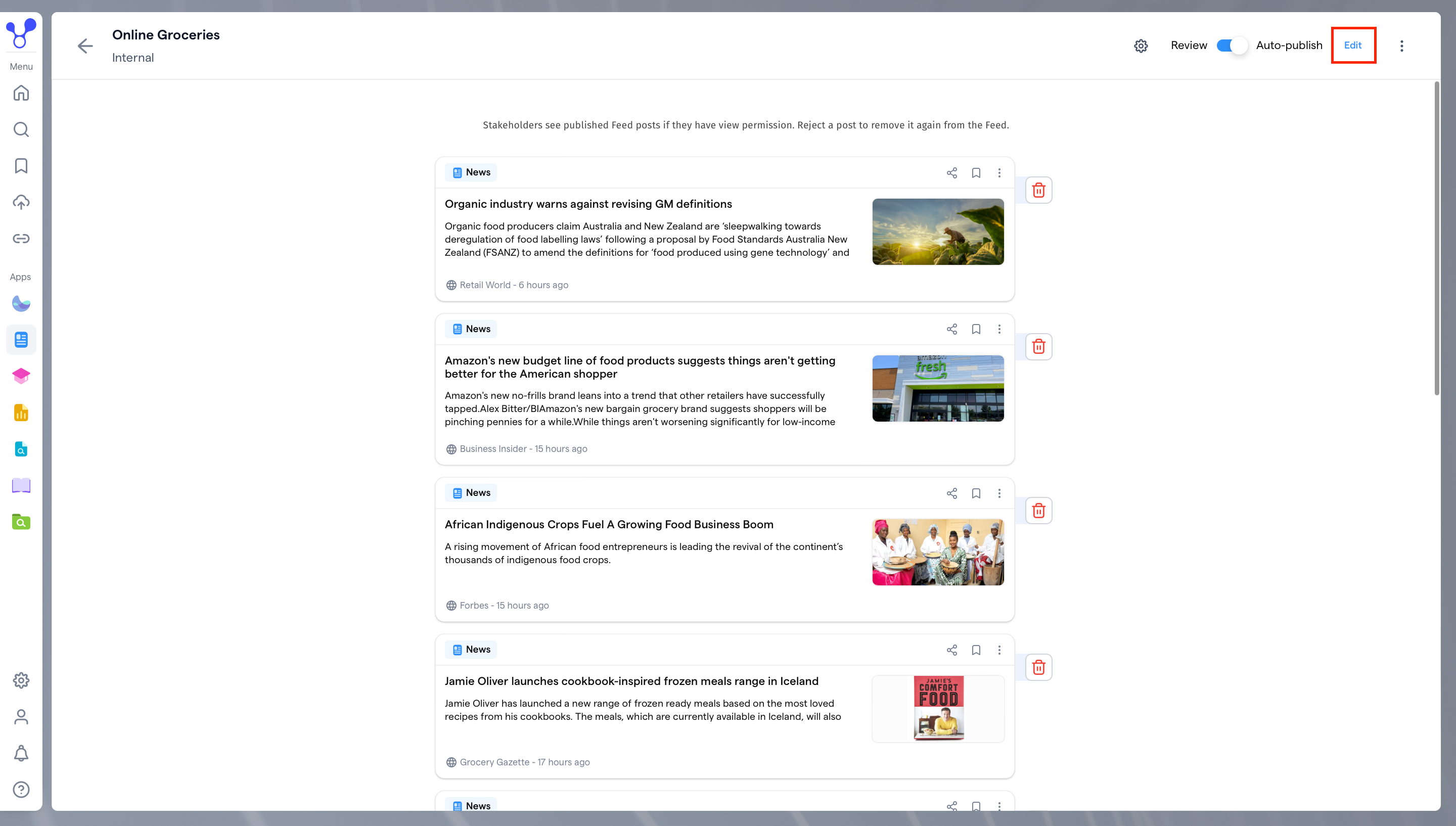
Task: Open the News feed app icon
Action: click(21, 340)
